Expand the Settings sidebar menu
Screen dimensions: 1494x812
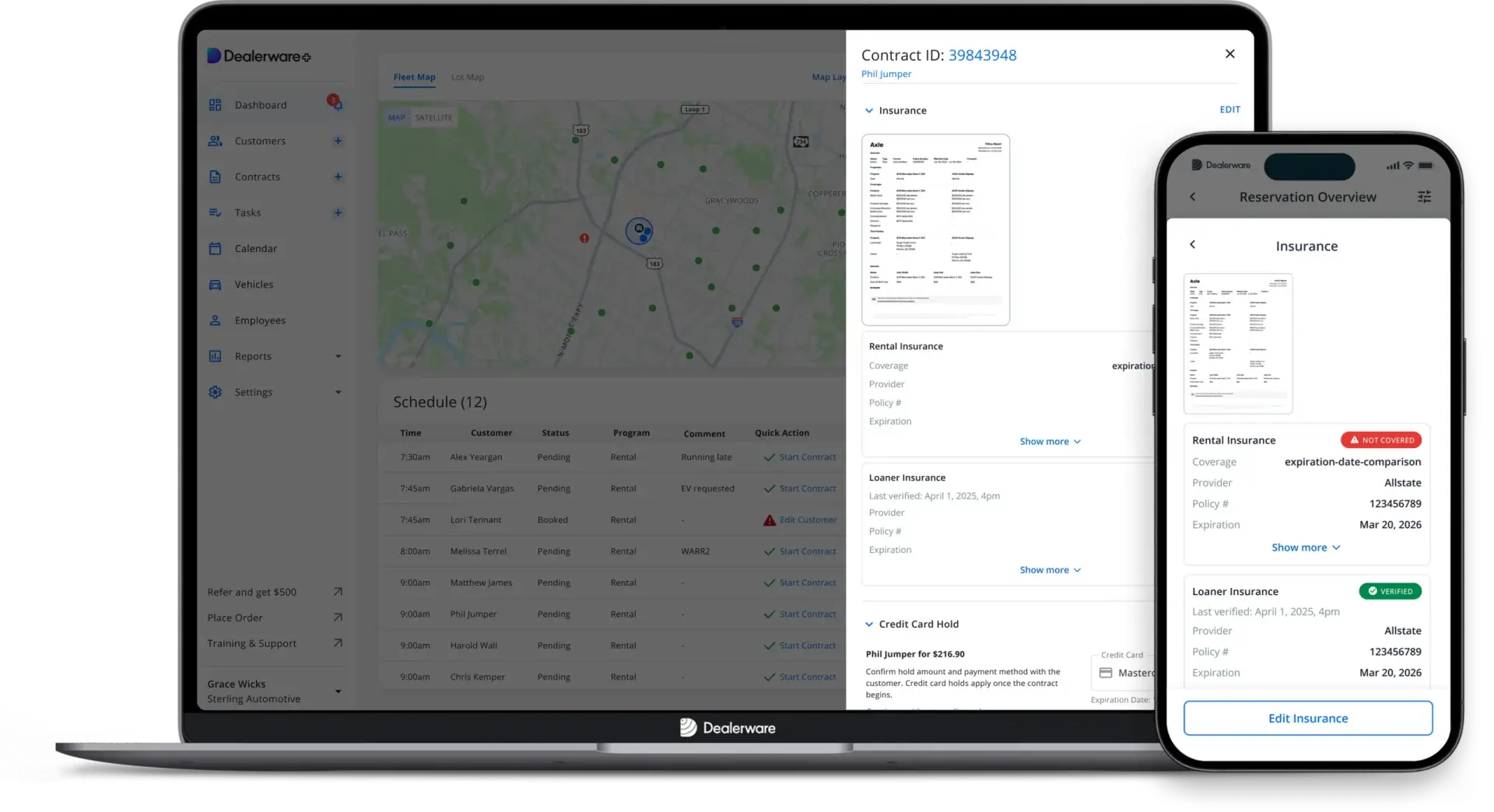[338, 392]
